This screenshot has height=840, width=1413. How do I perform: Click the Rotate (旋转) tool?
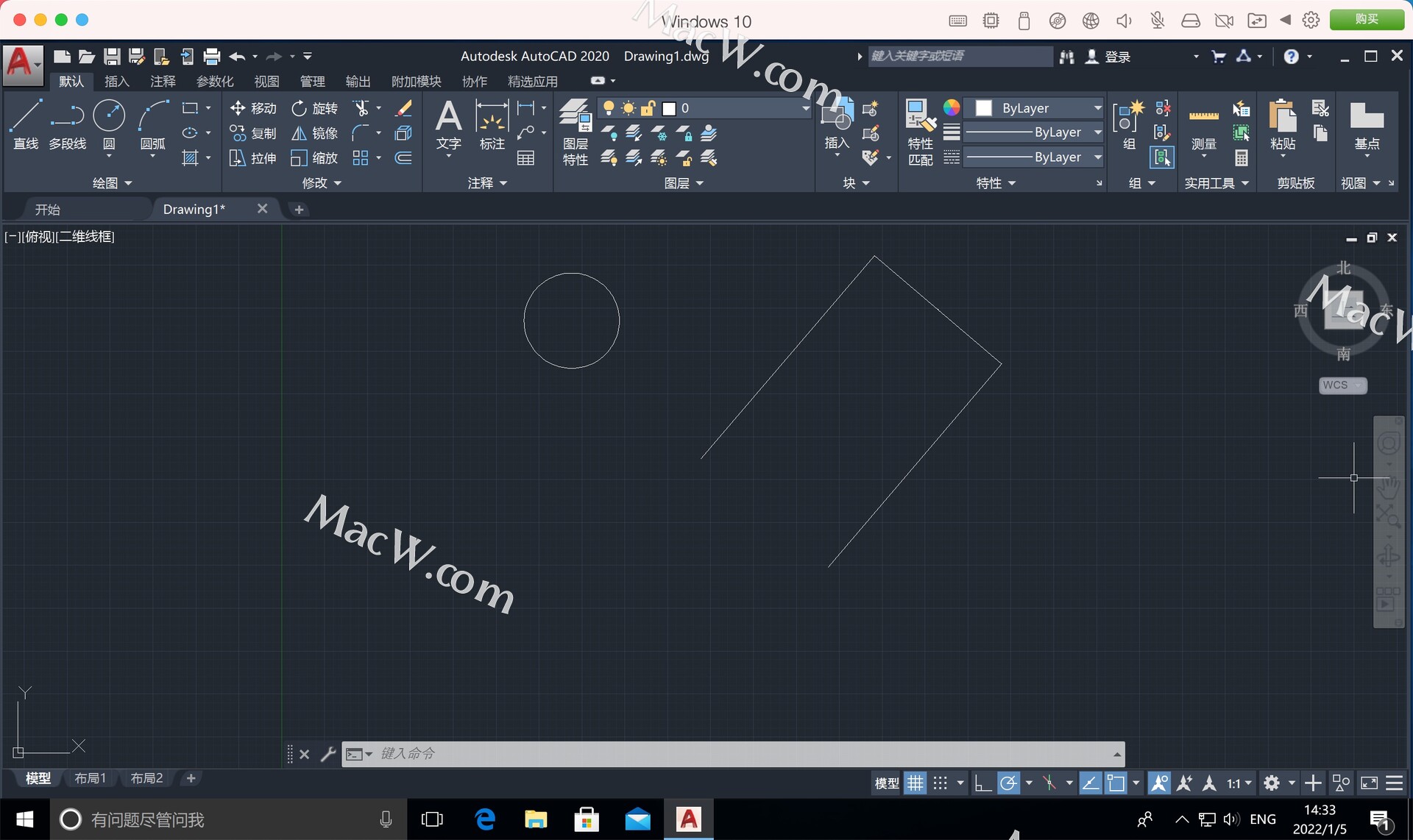tap(314, 108)
